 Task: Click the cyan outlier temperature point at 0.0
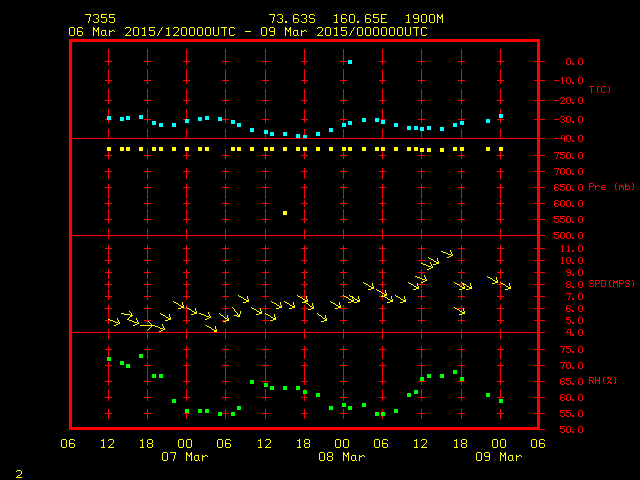click(350, 62)
